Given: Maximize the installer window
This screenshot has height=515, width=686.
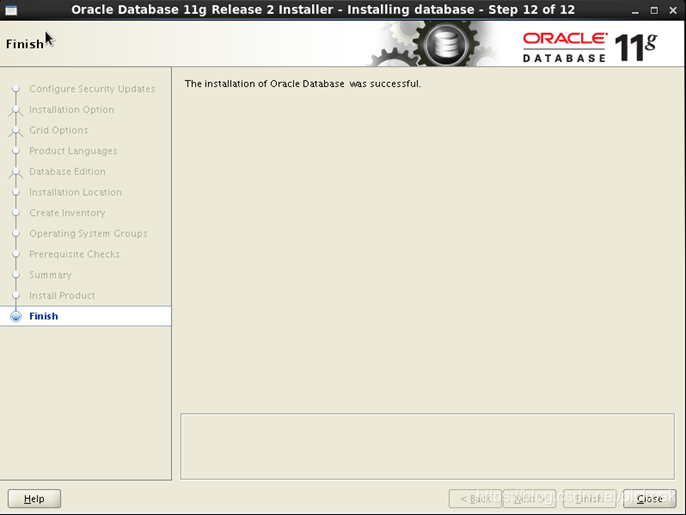Looking at the screenshot, I should (x=654, y=10).
